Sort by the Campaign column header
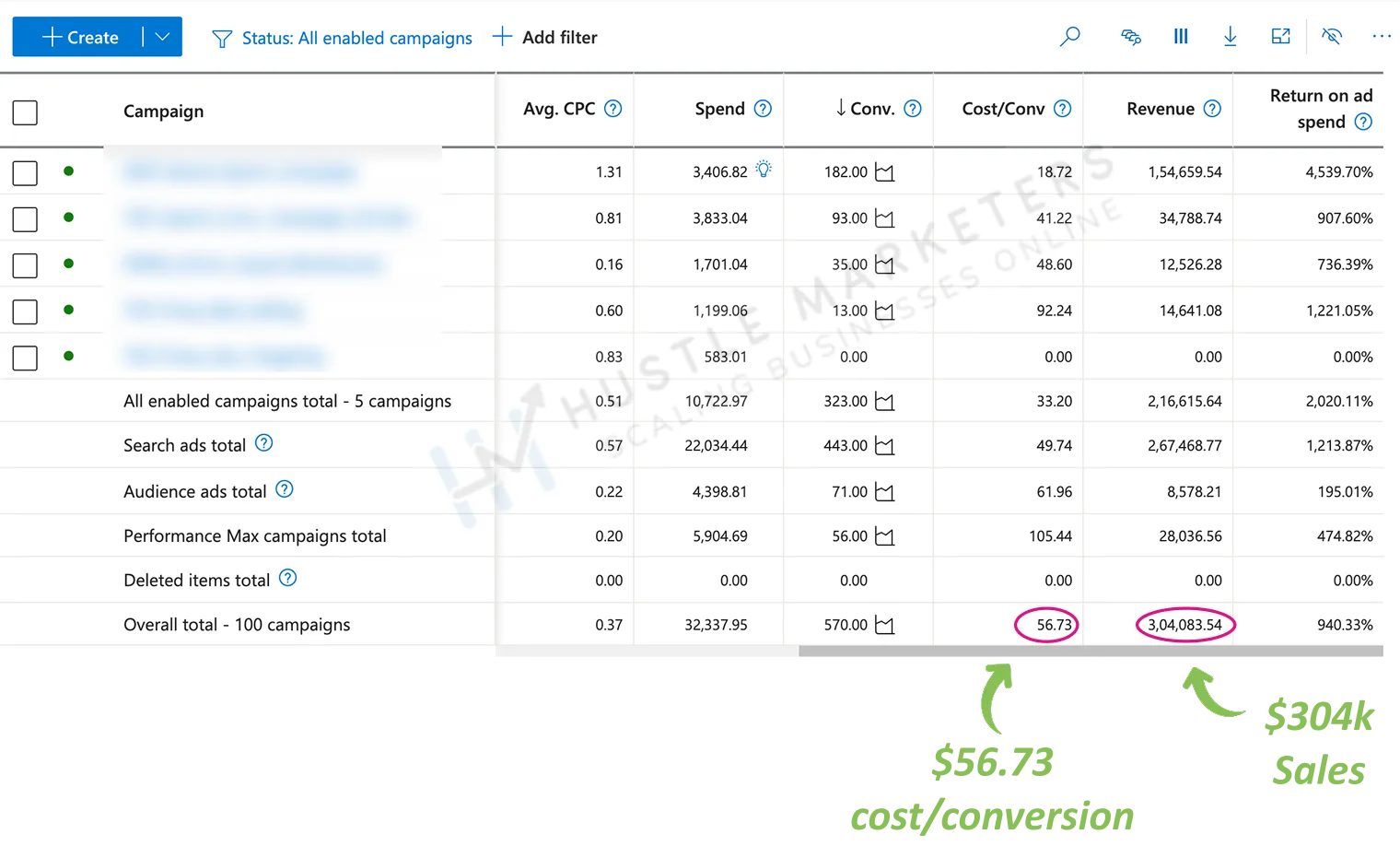 point(164,112)
